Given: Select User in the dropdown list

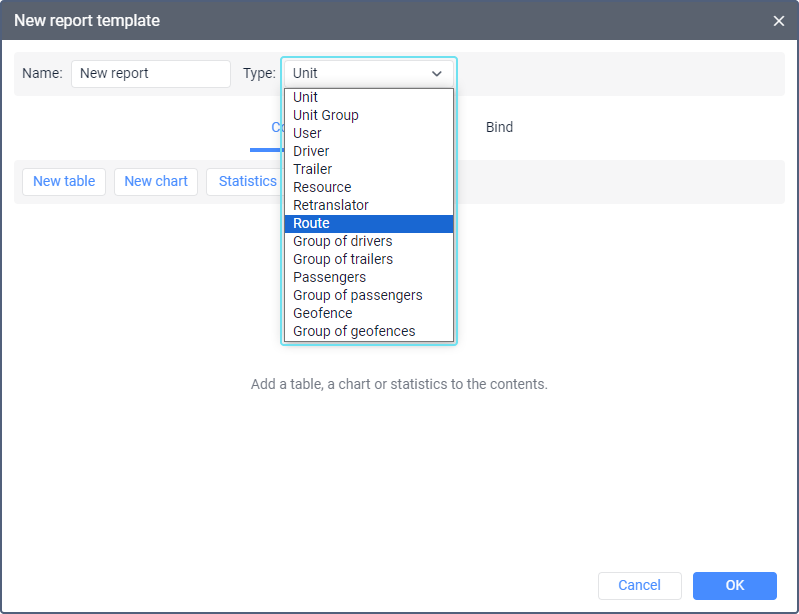Looking at the screenshot, I should pyautogui.click(x=308, y=133).
